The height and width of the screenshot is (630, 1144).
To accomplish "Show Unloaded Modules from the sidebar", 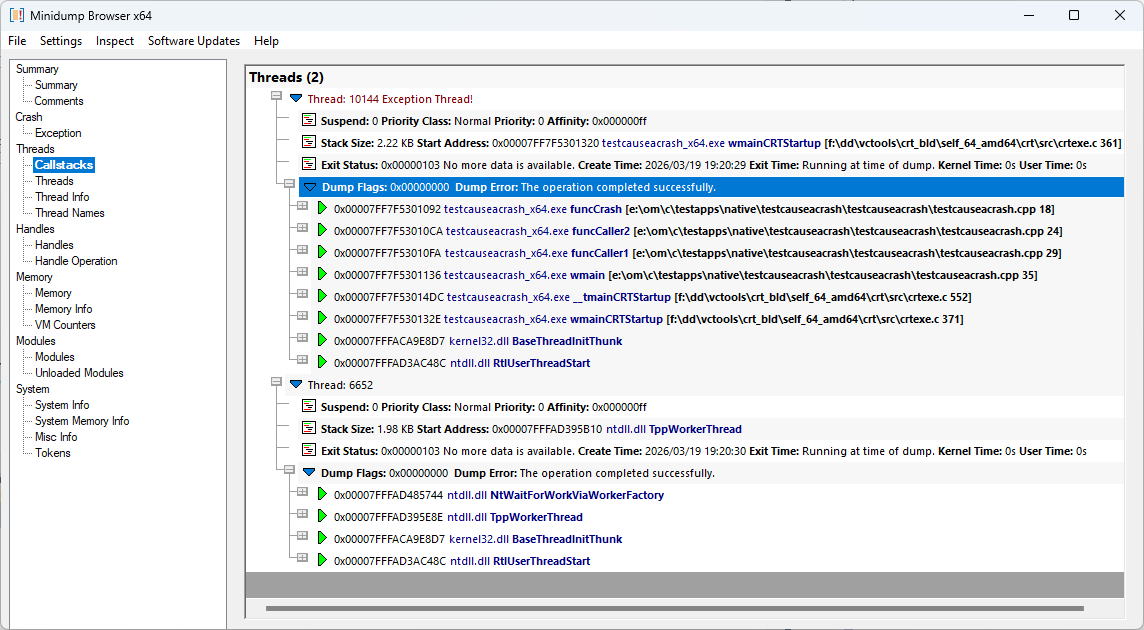I will click(x=79, y=373).
